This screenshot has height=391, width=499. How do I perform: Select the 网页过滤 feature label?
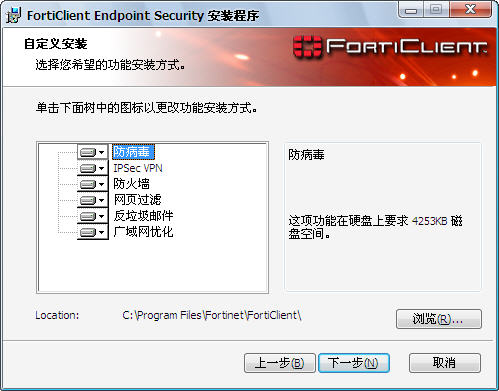[x=137, y=200]
